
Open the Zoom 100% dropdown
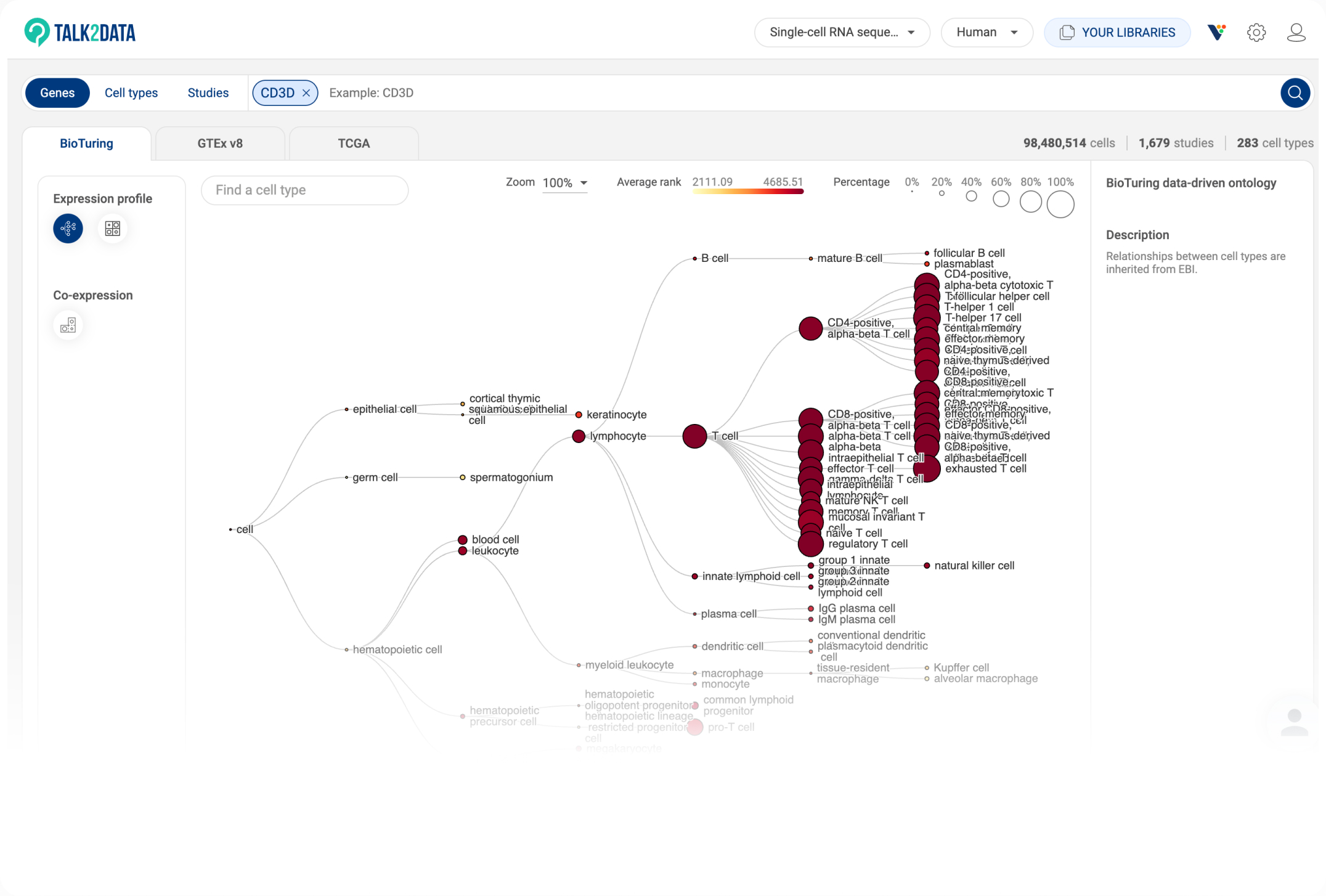click(x=564, y=183)
